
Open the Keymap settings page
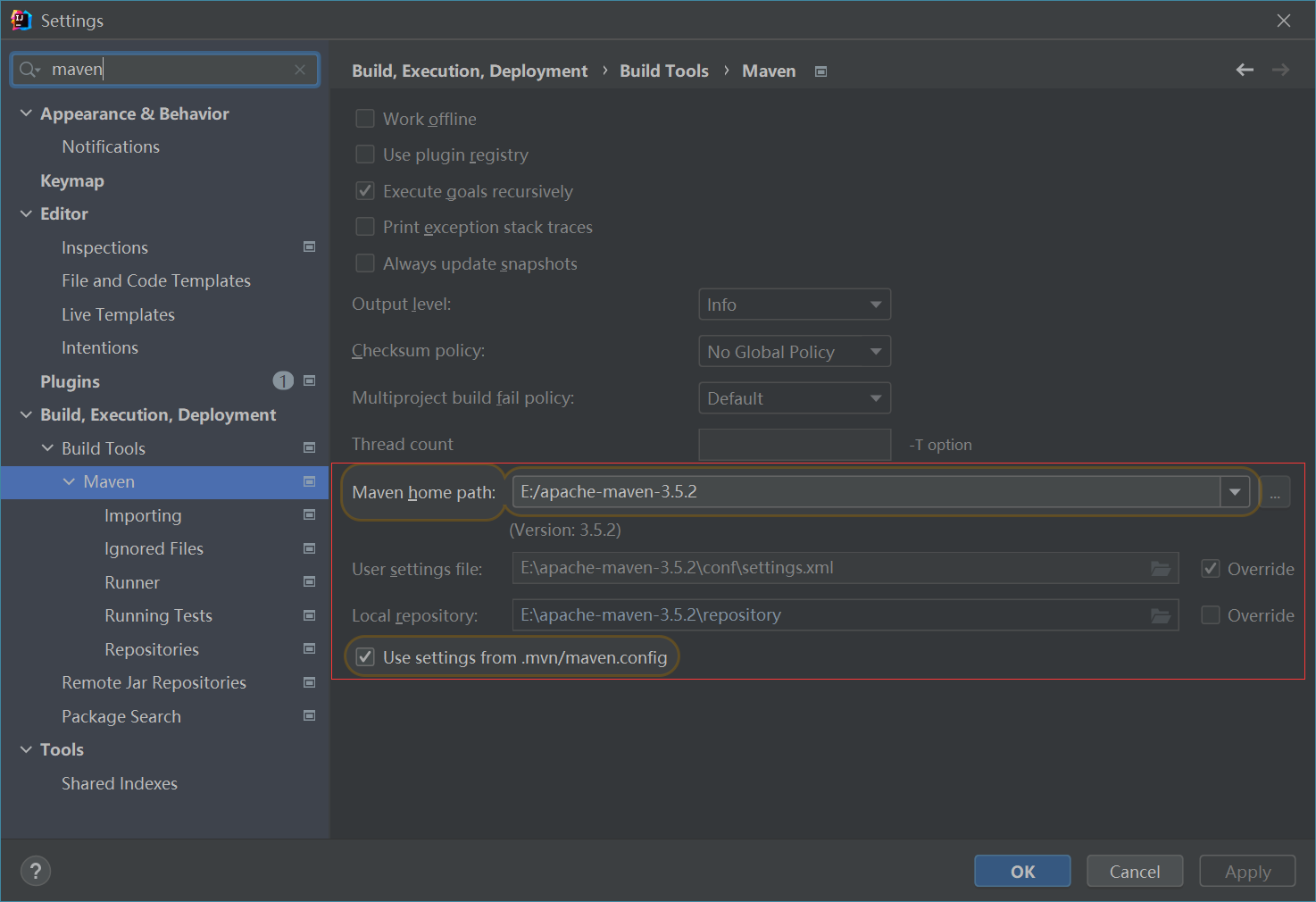(72, 180)
